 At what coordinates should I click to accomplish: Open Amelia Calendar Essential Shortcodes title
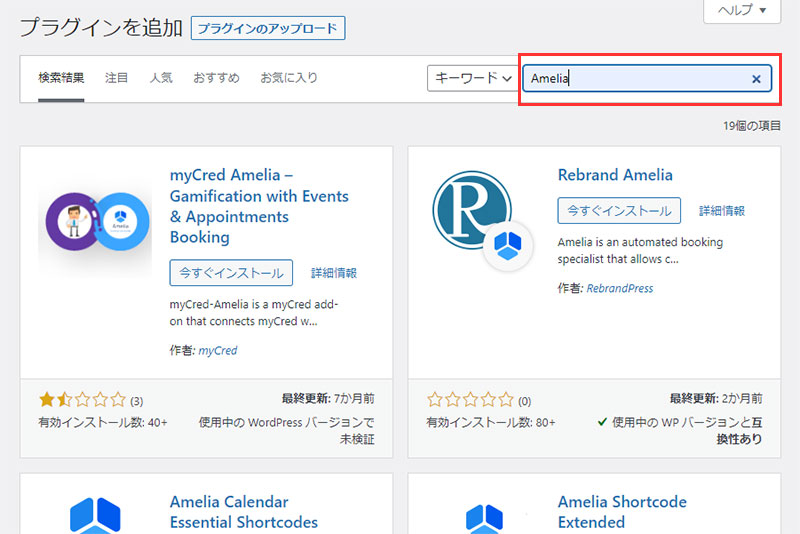click(244, 512)
